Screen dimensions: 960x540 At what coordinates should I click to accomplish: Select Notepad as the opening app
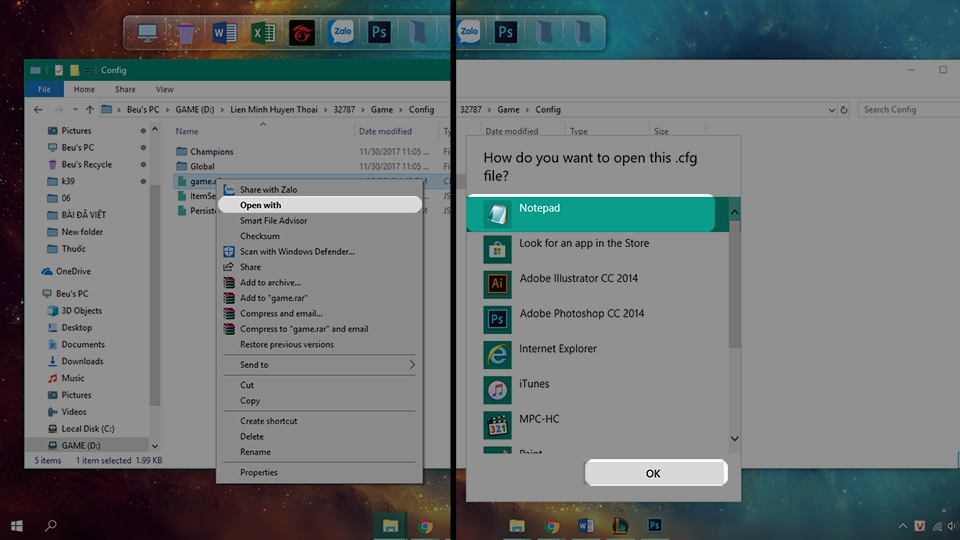click(591, 214)
